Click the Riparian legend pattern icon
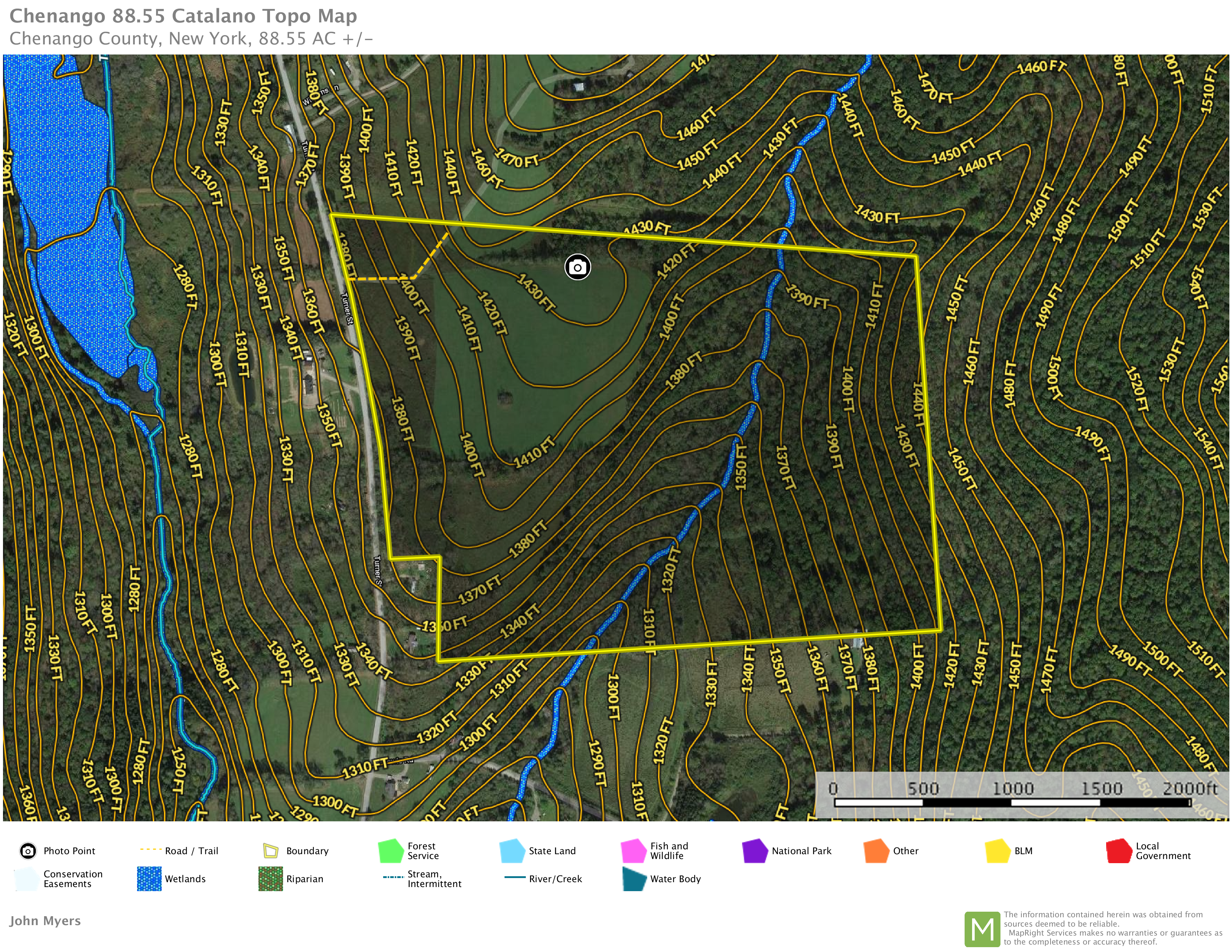The width and height of the screenshot is (1232, 952). [270, 879]
